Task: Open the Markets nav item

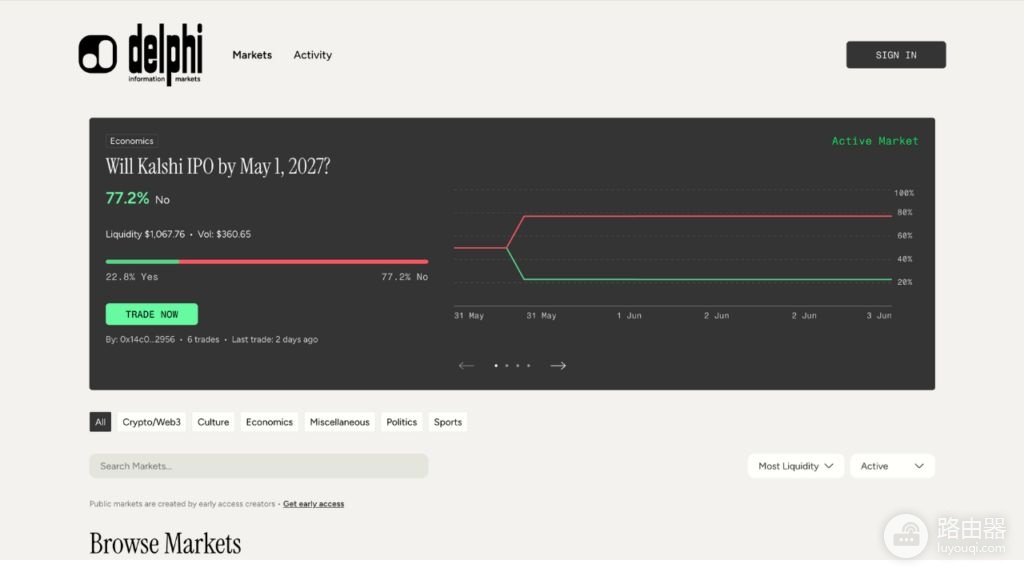Action: click(252, 55)
